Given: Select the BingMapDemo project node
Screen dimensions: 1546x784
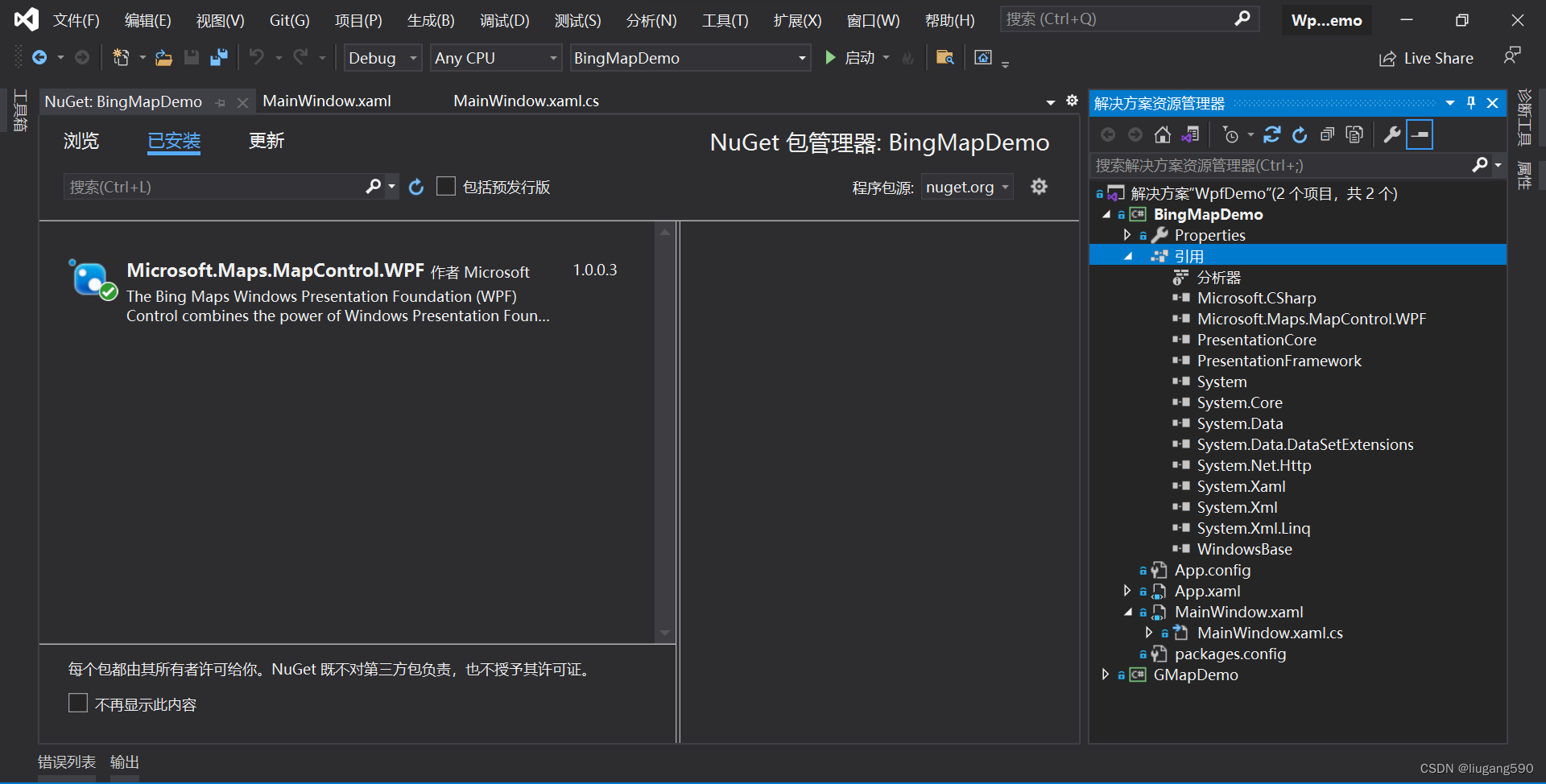Looking at the screenshot, I should [x=1208, y=214].
